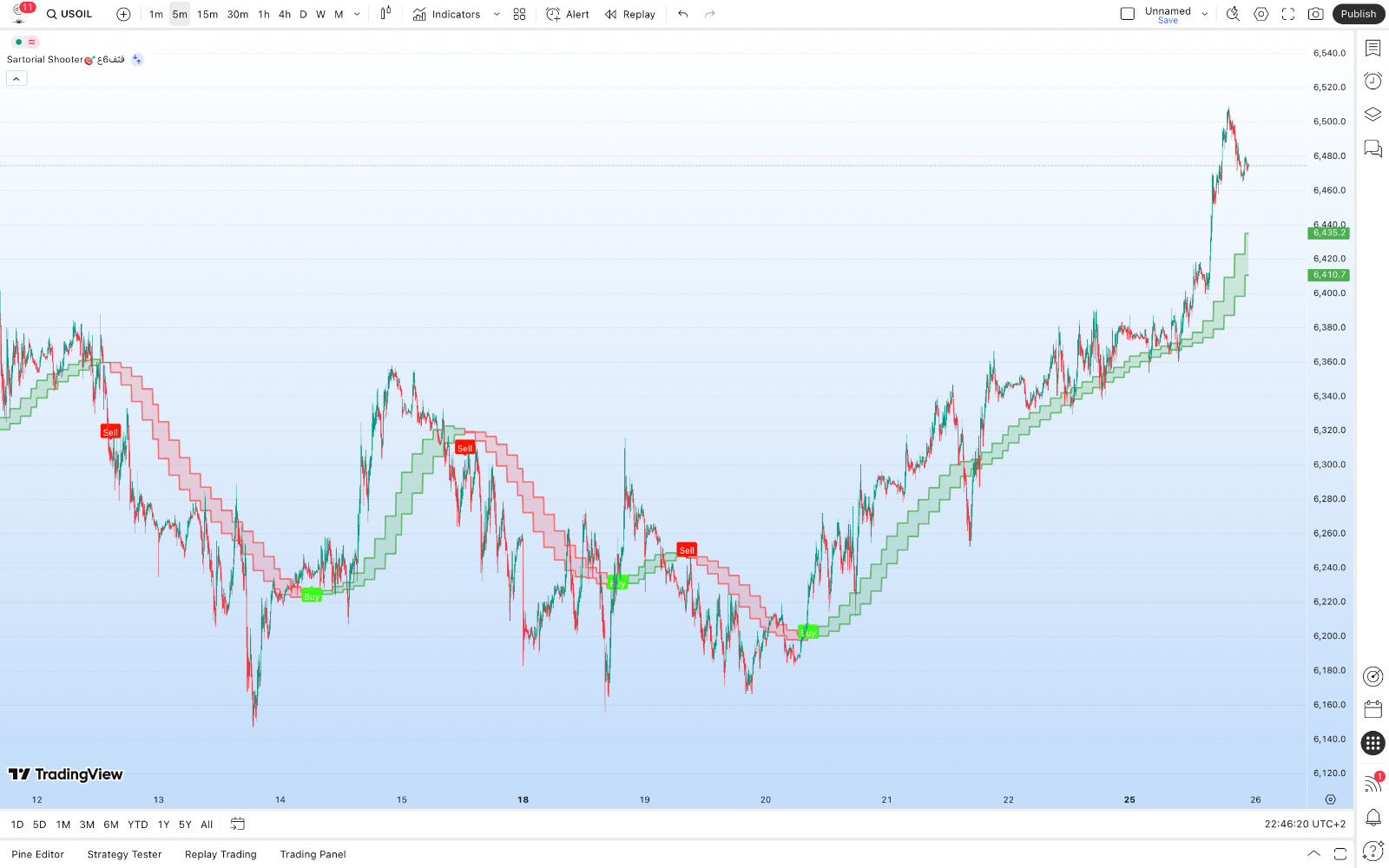1389x868 pixels.
Task: Open the object tree layers panel
Action: pos(1373,115)
